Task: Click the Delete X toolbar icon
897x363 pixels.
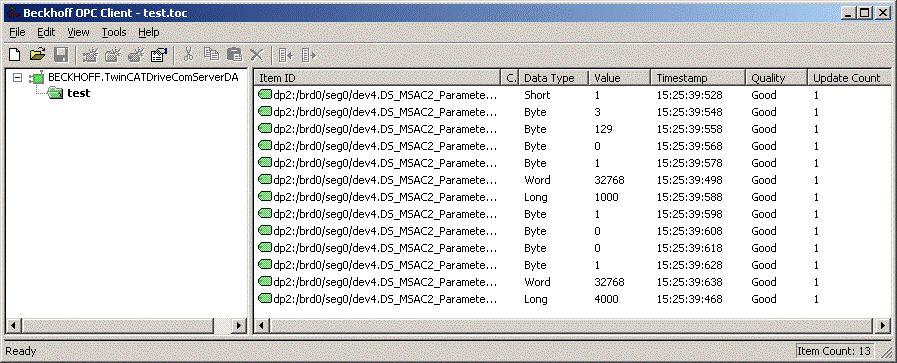Action: pyautogui.click(x=256, y=55)
